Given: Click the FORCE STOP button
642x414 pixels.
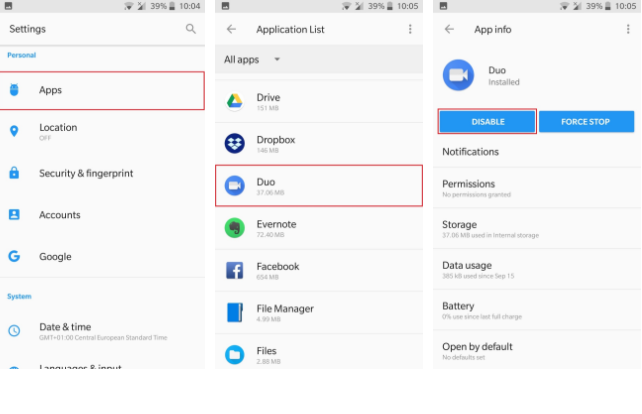Looking at the screenshot, I should click(x=586, y=122).
